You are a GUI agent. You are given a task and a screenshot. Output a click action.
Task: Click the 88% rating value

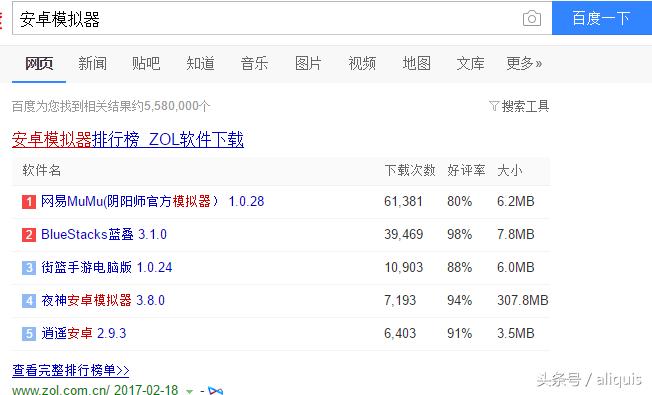459,267
